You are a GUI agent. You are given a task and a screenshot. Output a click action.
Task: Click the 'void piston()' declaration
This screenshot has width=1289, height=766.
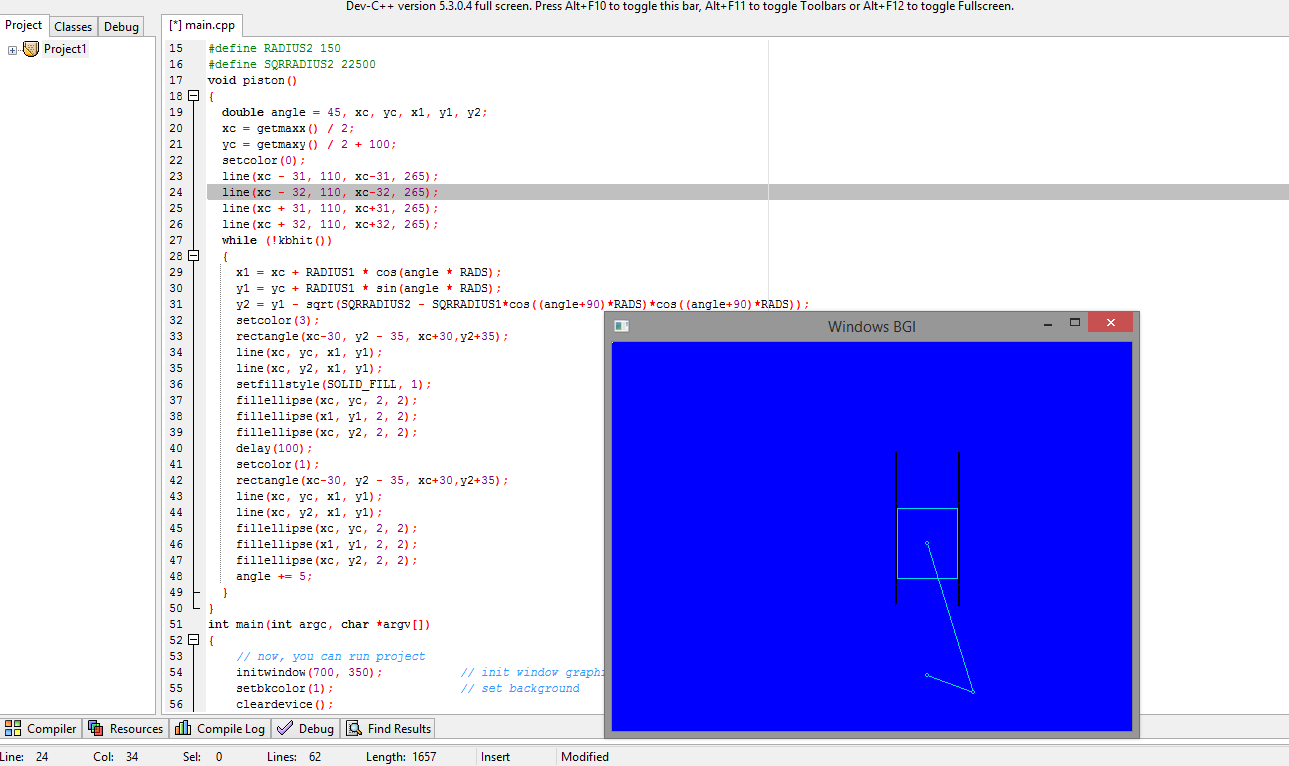[x=253, y=80]
